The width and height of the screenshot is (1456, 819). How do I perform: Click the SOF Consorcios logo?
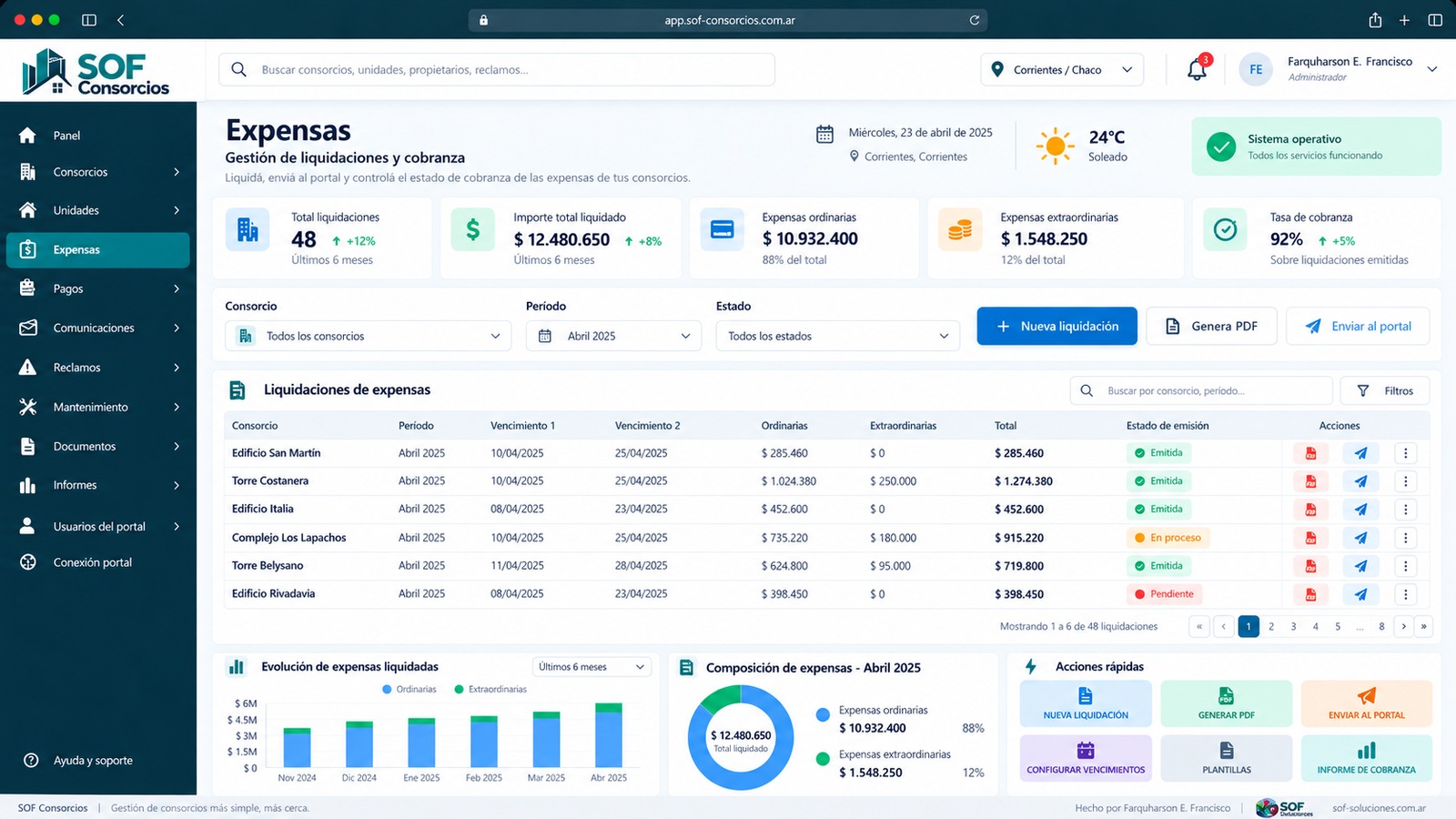coord(96,72)
